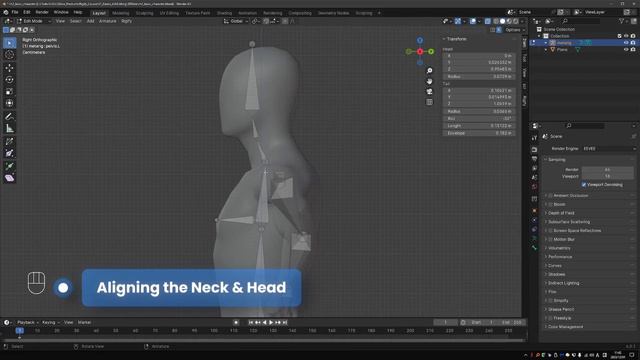Pick the Measure ruler tool

tap(10, 129)
